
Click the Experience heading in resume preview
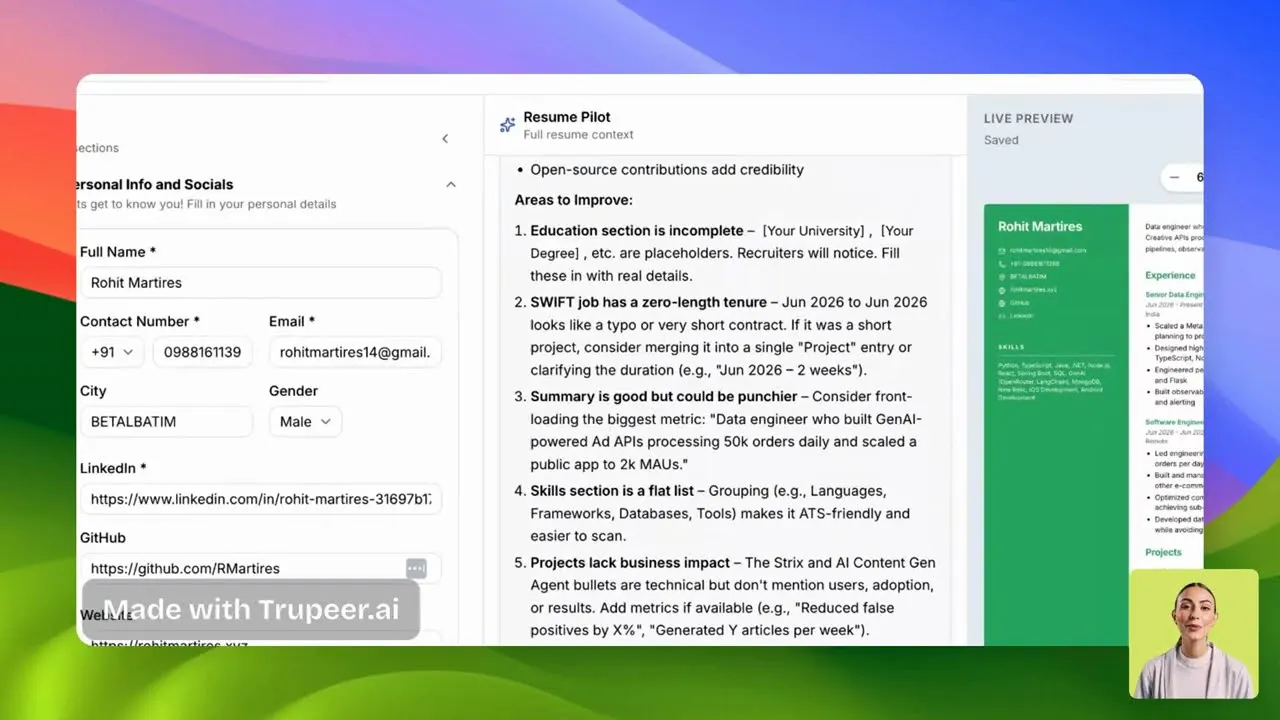[1170, 275]
